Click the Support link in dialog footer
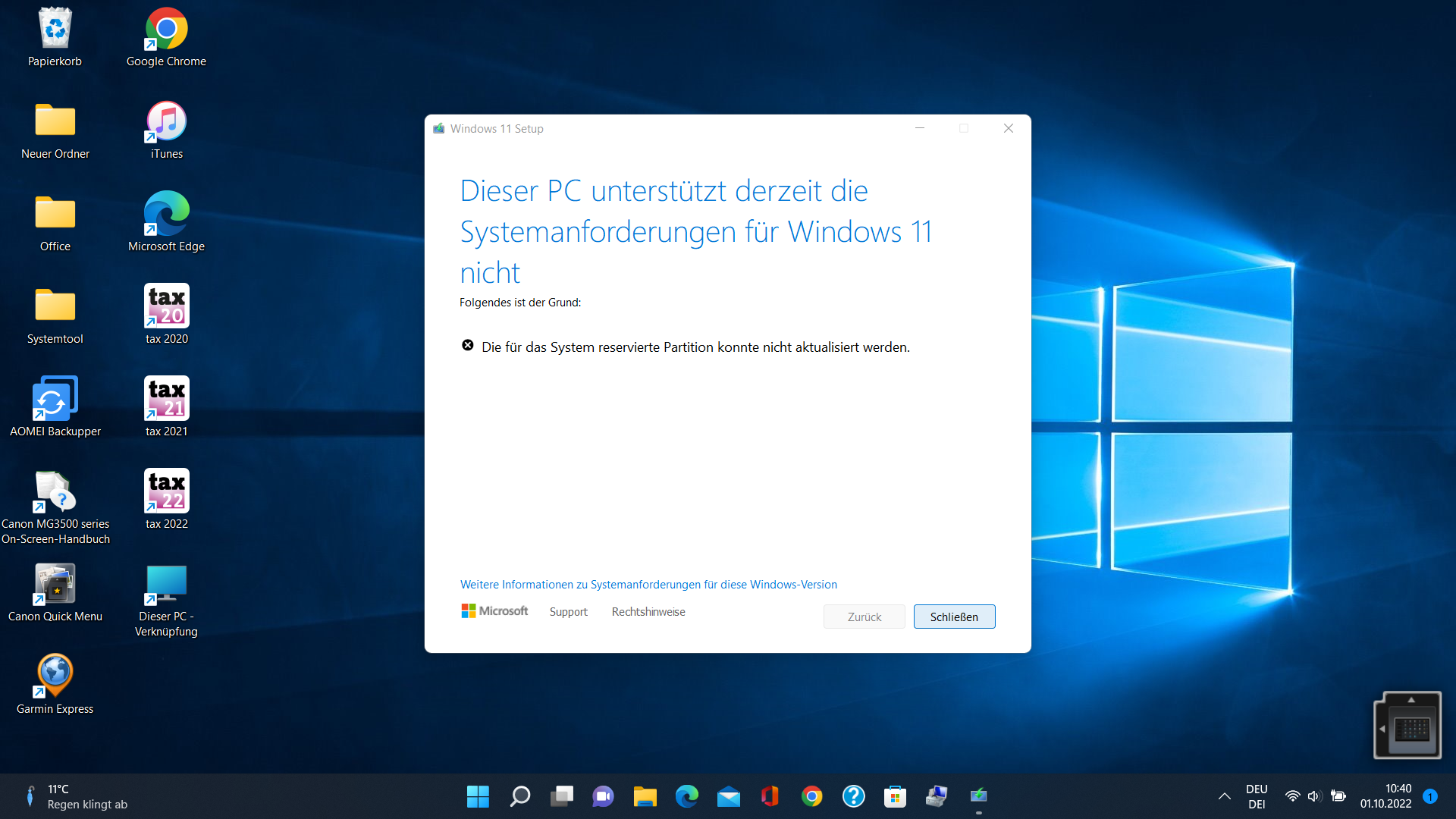 [568, 611]
